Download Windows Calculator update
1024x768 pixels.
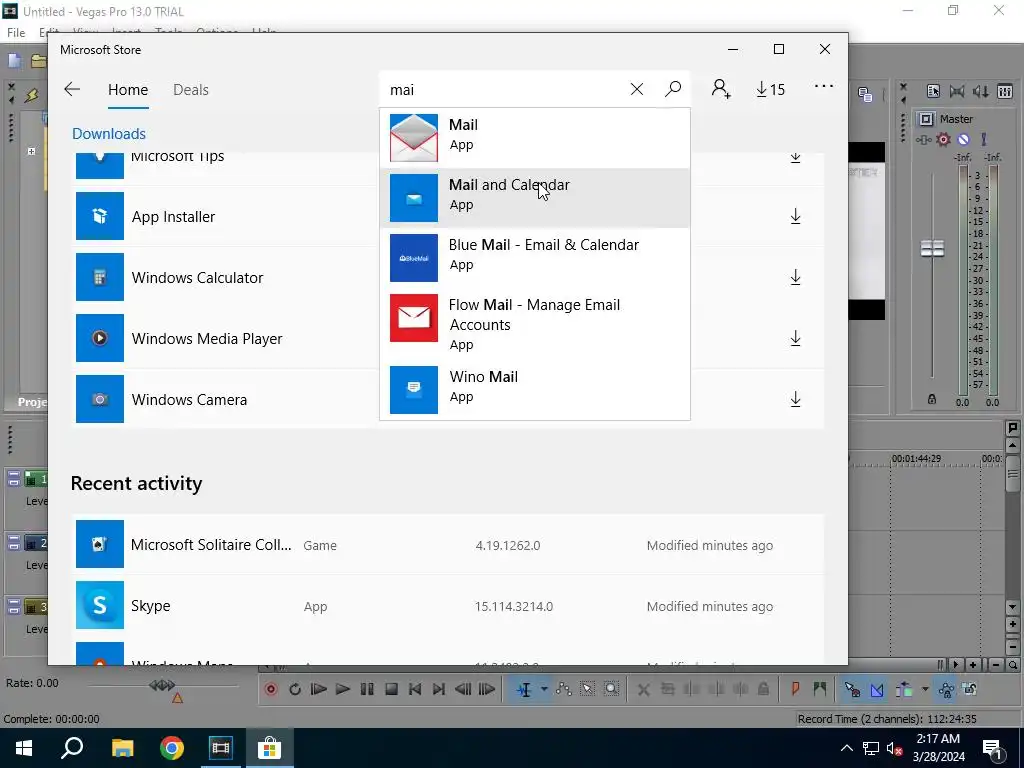click(795, 278)
